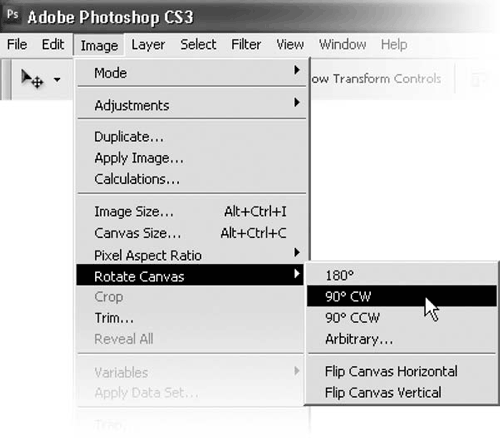This screenshot has width=500, height=438.
Task: Choose 90° CW rotation
Action: (x=402, y=296)
